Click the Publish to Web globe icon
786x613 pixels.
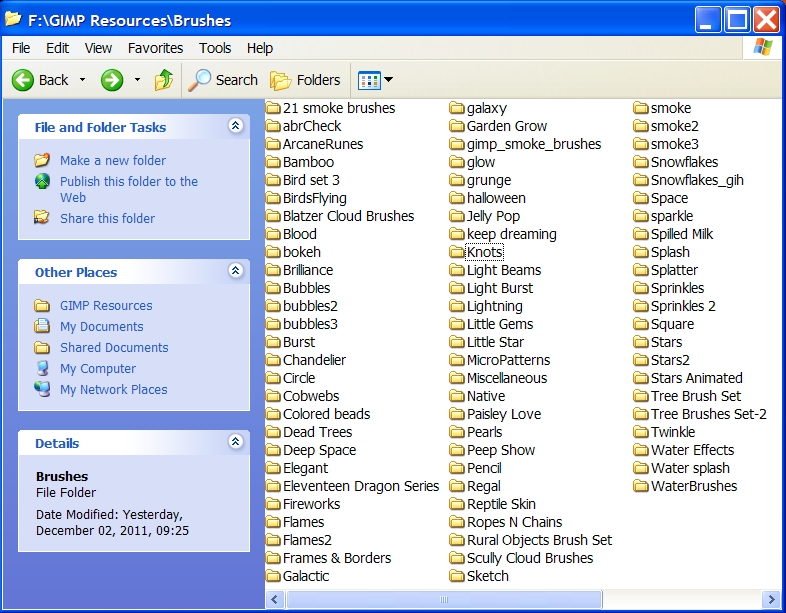[x=42, y=181]
